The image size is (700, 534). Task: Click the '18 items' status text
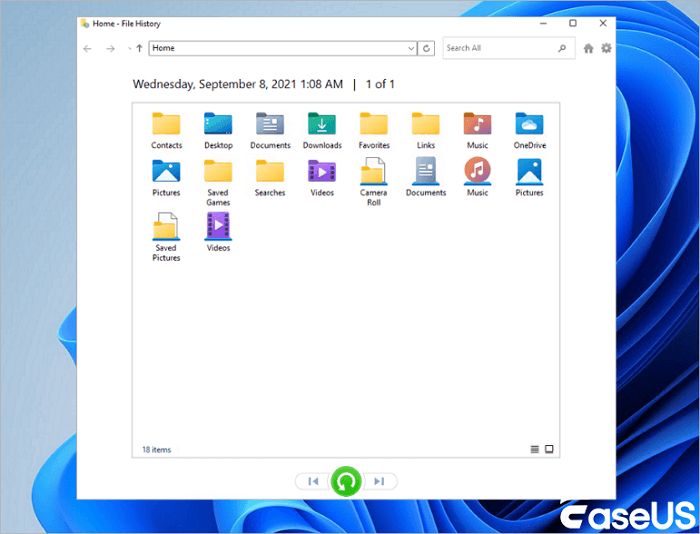click(156, 450)
